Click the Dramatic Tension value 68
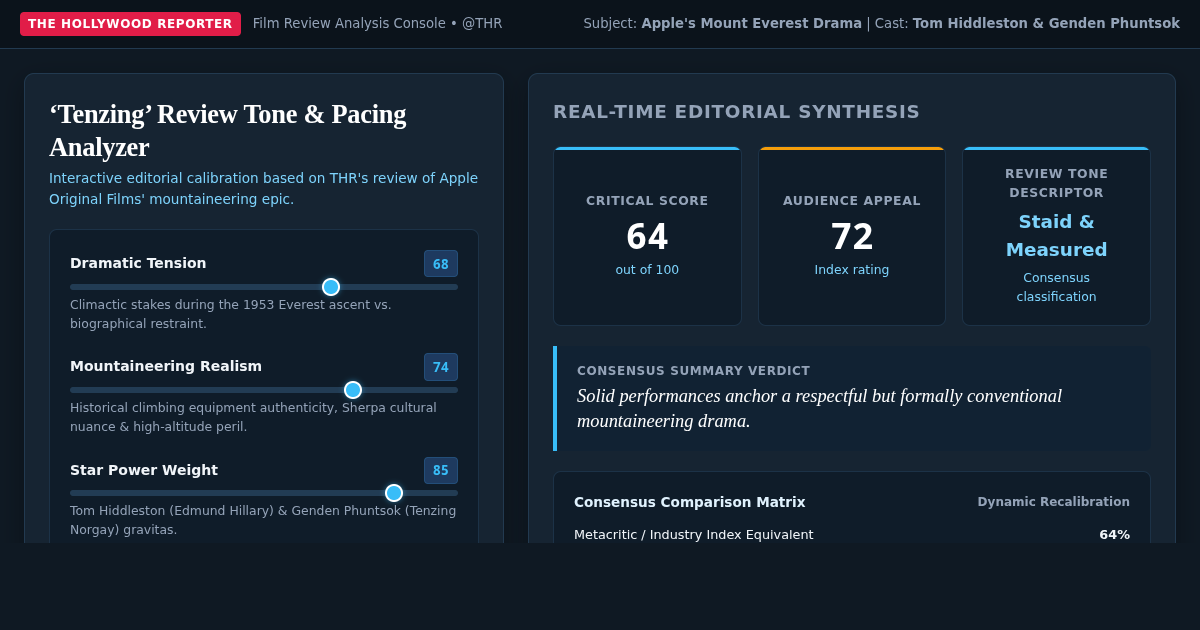This screenshot has height=630, width=1200. pyautogui.click(x=441, y=264)
